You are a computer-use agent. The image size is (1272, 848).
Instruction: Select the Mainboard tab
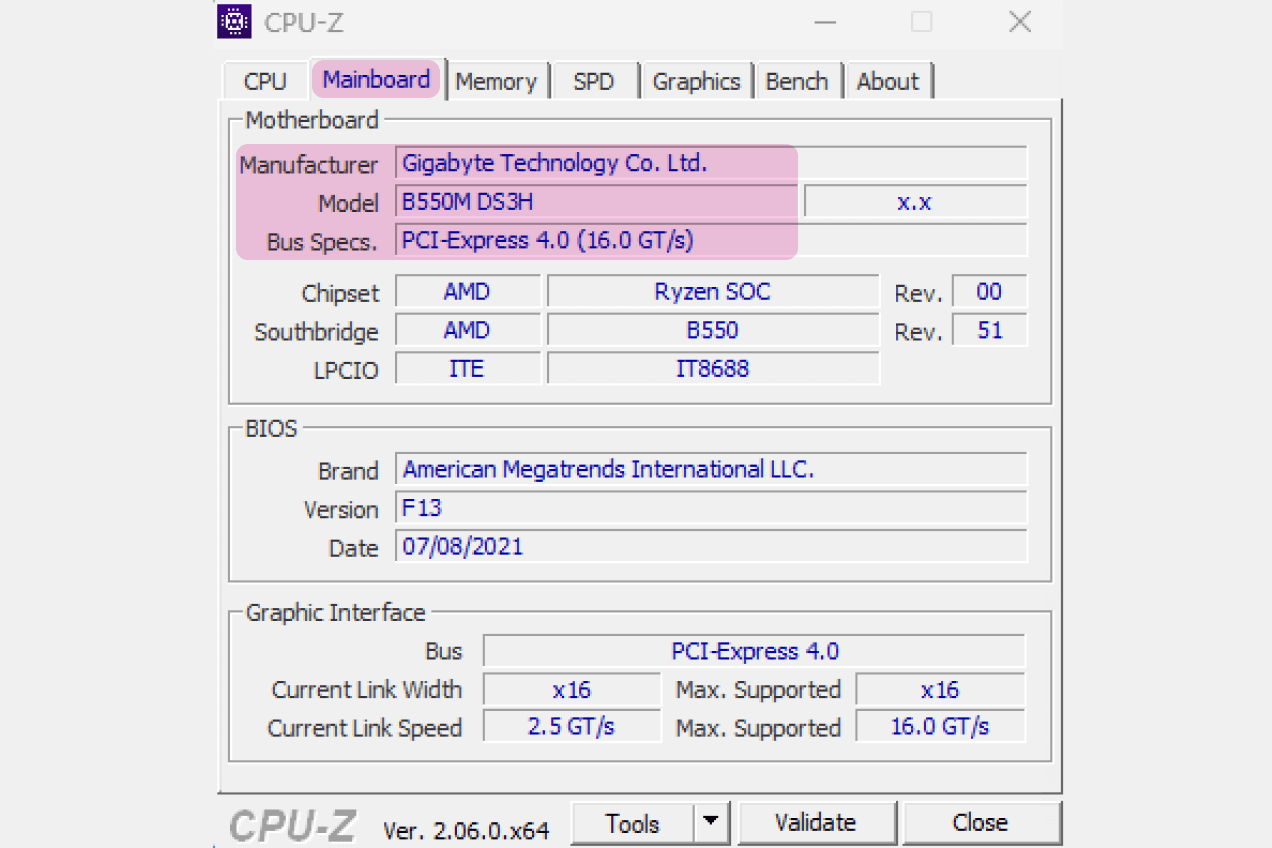coord(376,80)
